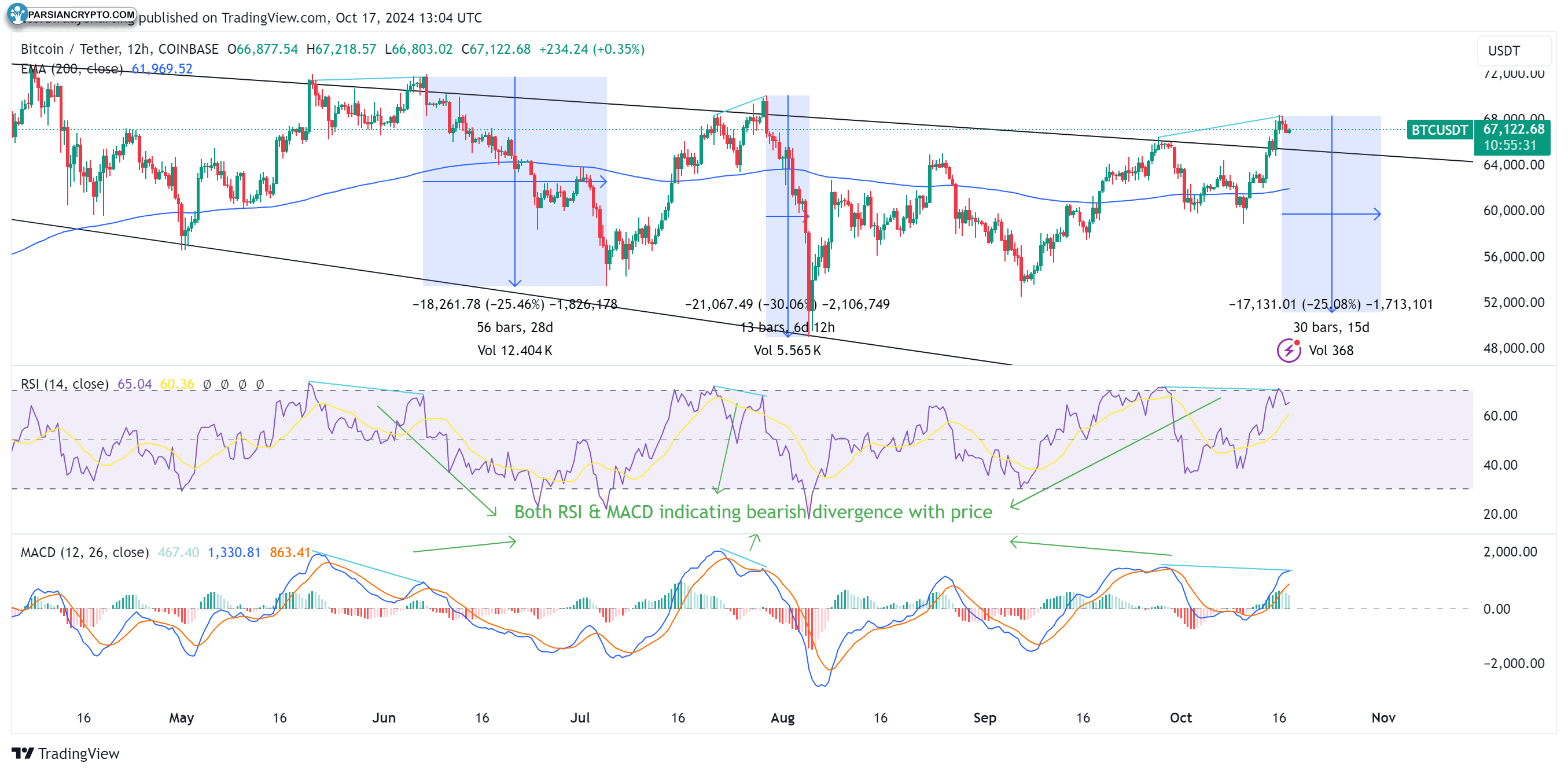Click the MACD line value 1,330.81
Image resolution: width=1568 pixels, height=774 pixels.
(234, 552)
